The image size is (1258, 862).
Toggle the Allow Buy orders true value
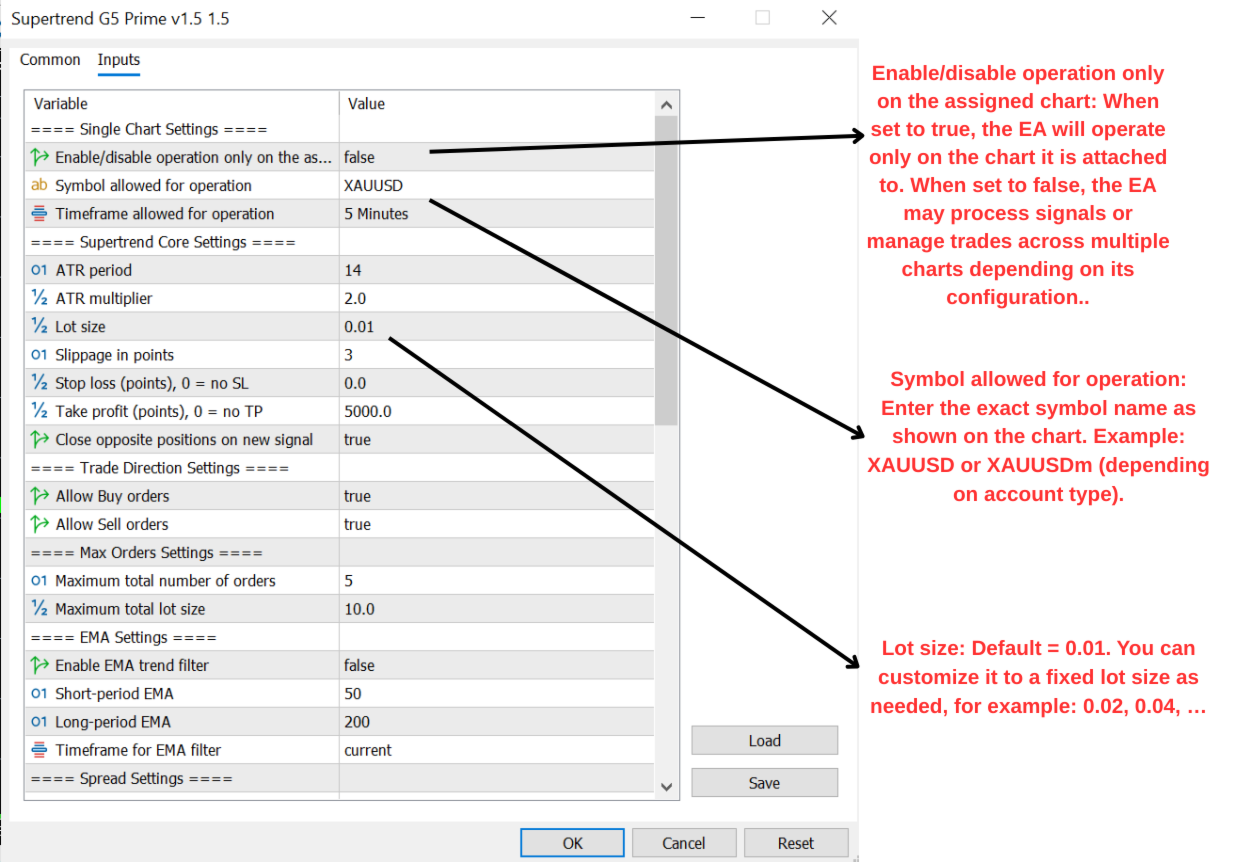tap(497, 496)
